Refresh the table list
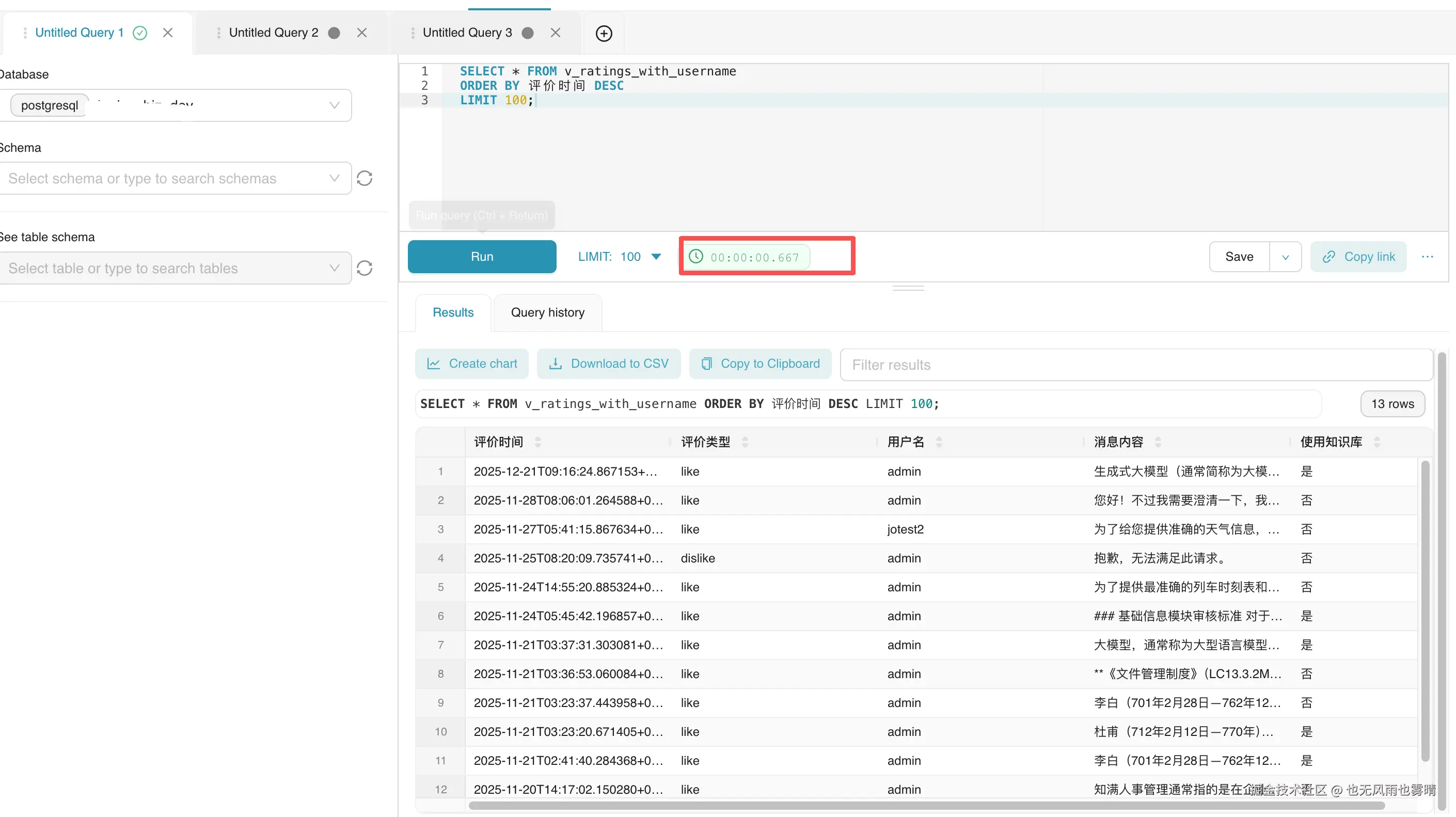The height and width of the screenshot is (817, 1456). (x=365, y=268)
